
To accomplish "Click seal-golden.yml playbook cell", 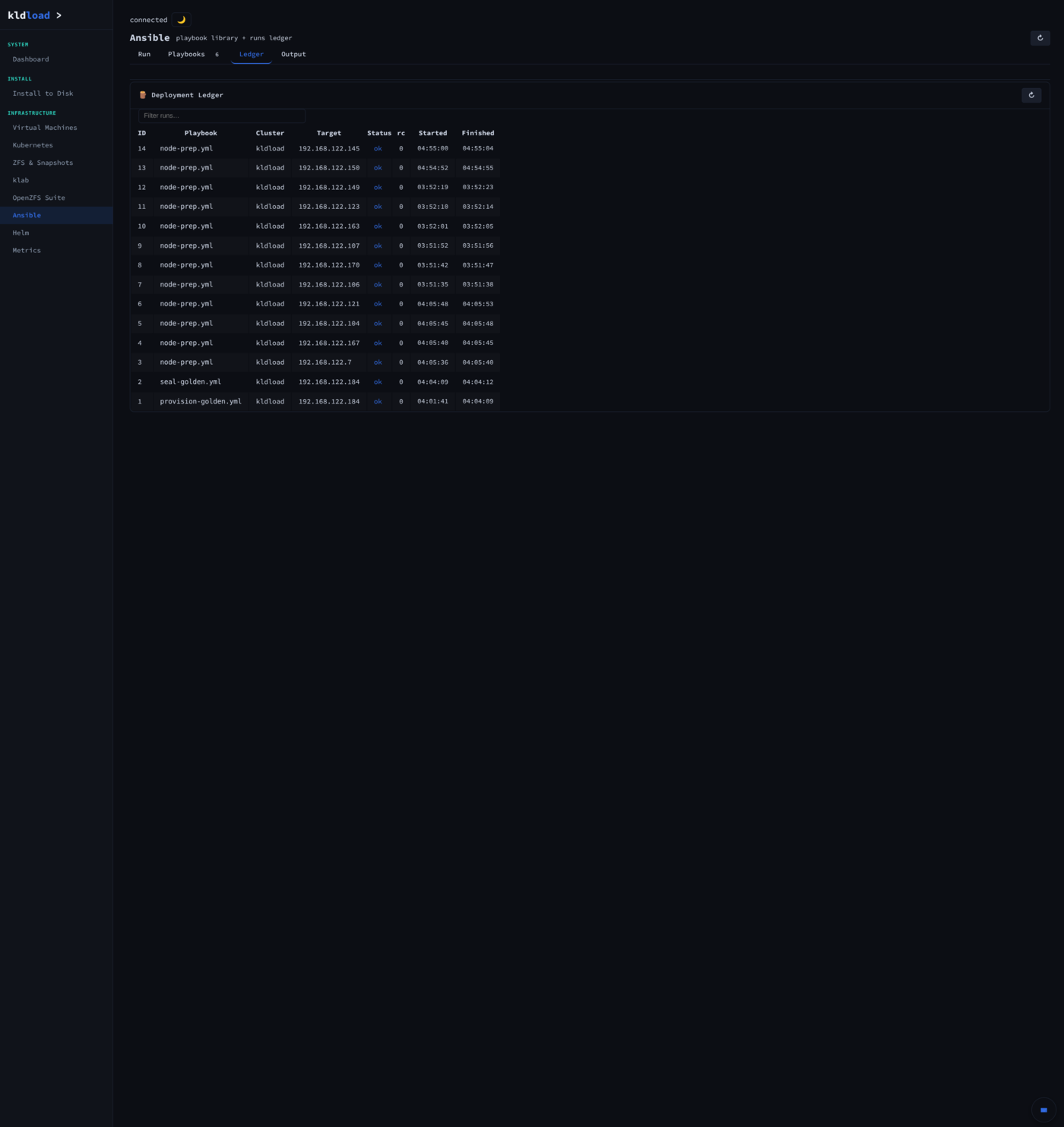I will tap(191, 382).
